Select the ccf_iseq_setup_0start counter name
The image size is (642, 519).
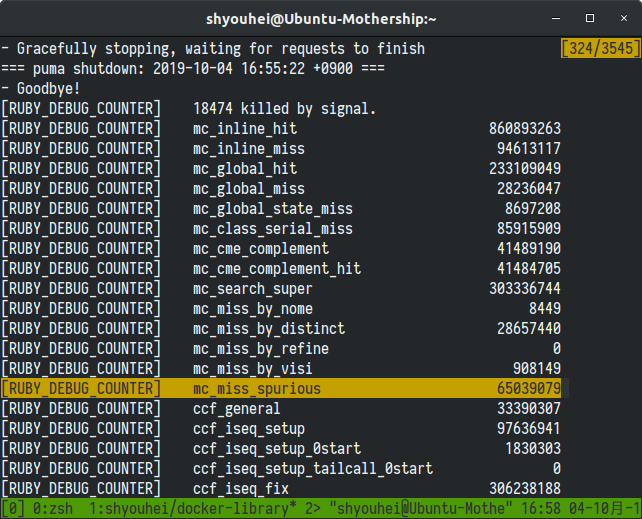277,449
